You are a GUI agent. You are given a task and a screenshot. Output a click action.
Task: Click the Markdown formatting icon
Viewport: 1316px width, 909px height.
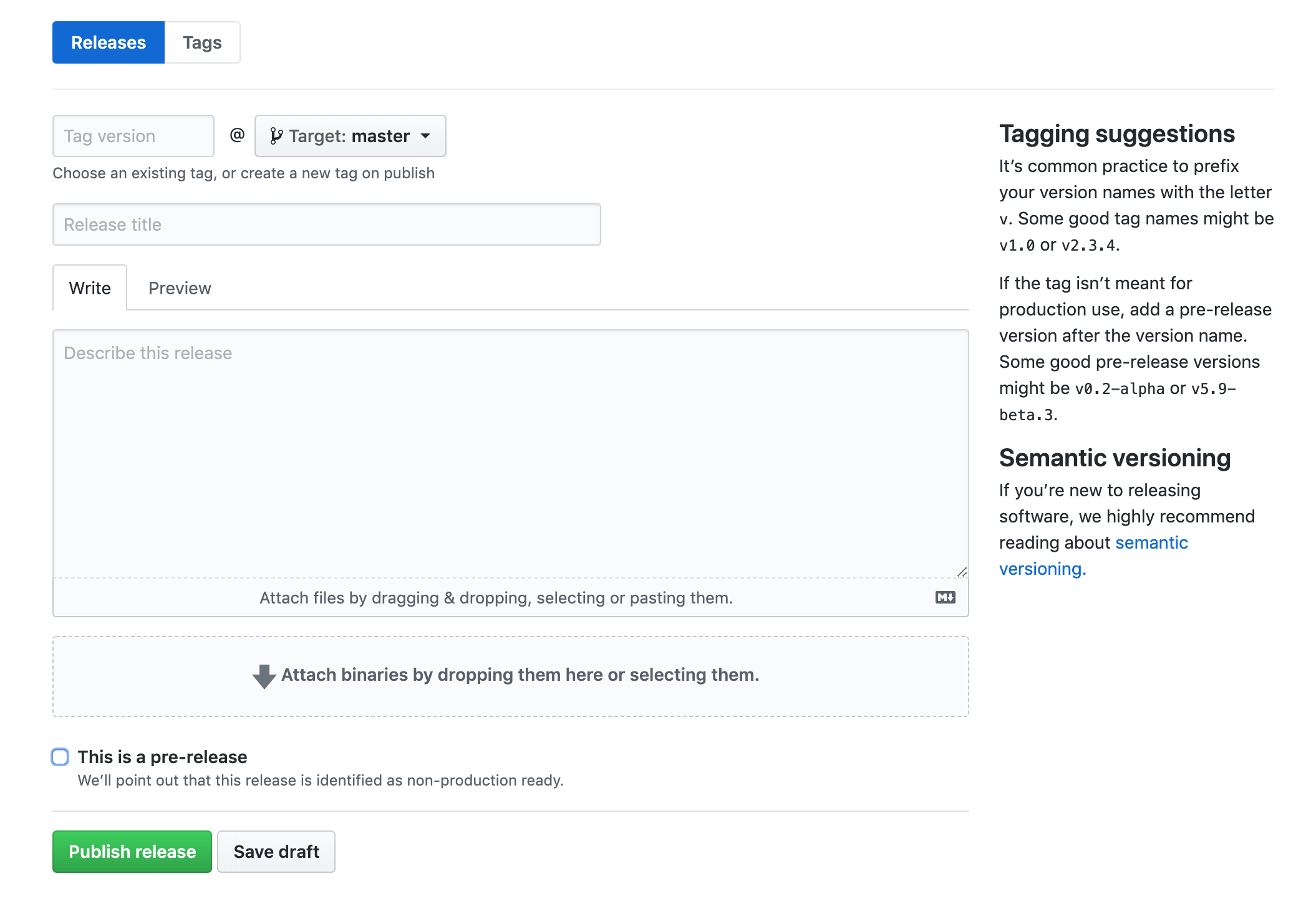click(x=945, y=597)
